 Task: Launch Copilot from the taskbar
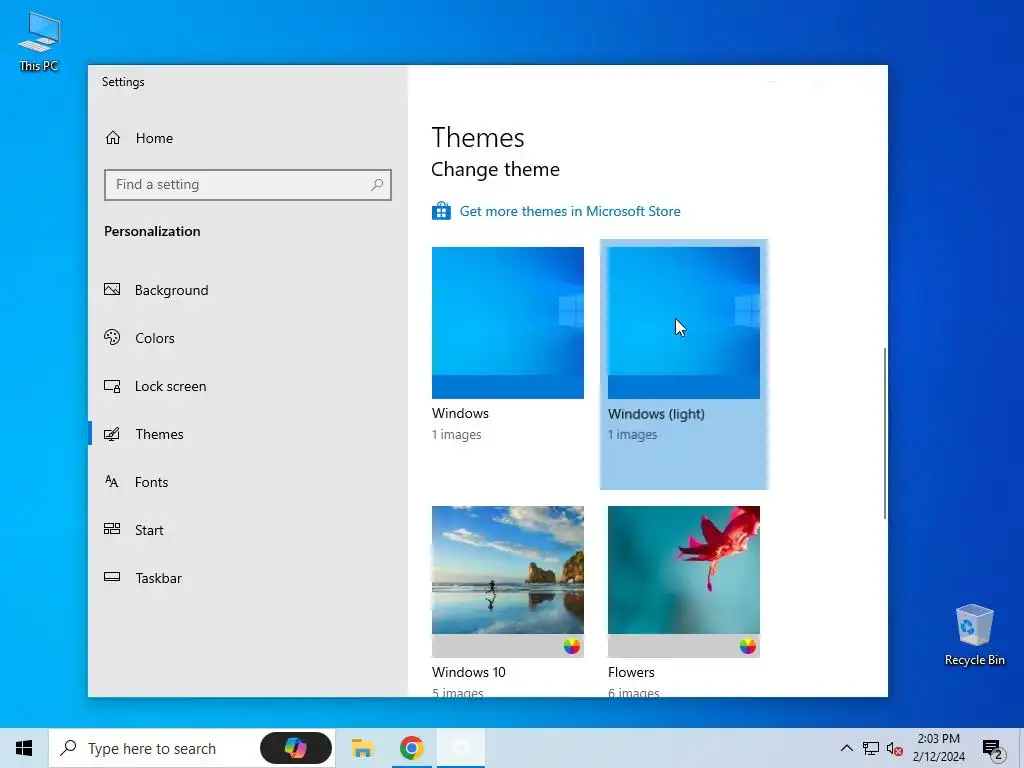coord(296,748)
